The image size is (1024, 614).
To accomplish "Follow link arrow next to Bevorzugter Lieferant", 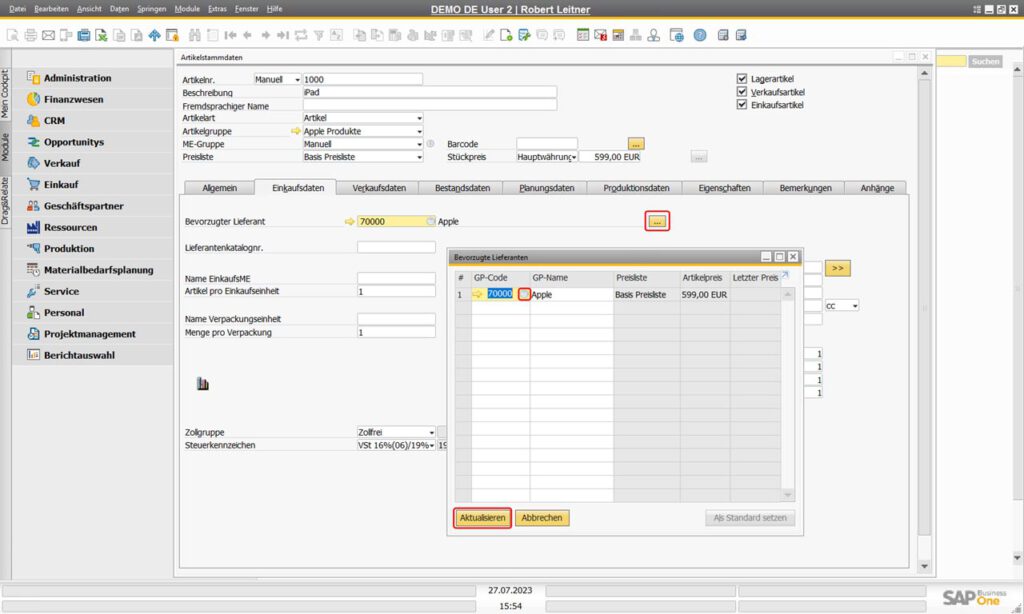I will (349, 221).
